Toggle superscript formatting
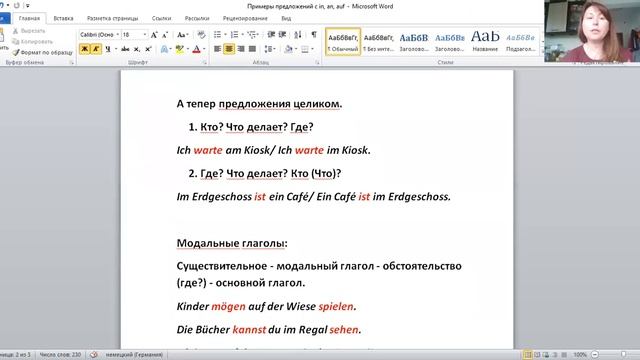 [x=148, y=49]
